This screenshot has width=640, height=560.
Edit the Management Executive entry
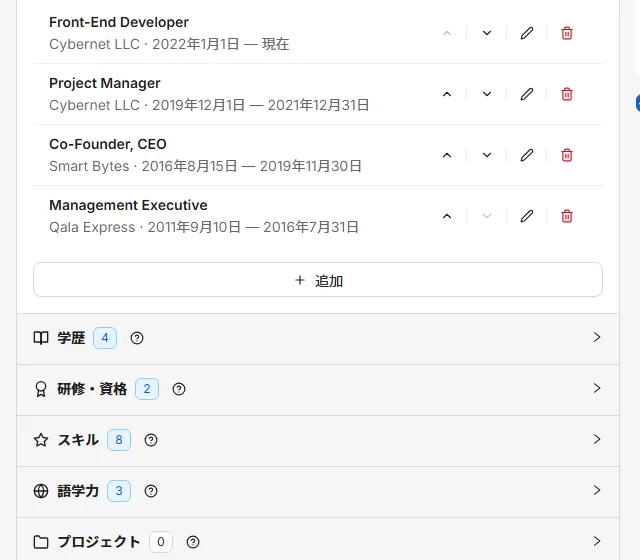coord(527,216)
